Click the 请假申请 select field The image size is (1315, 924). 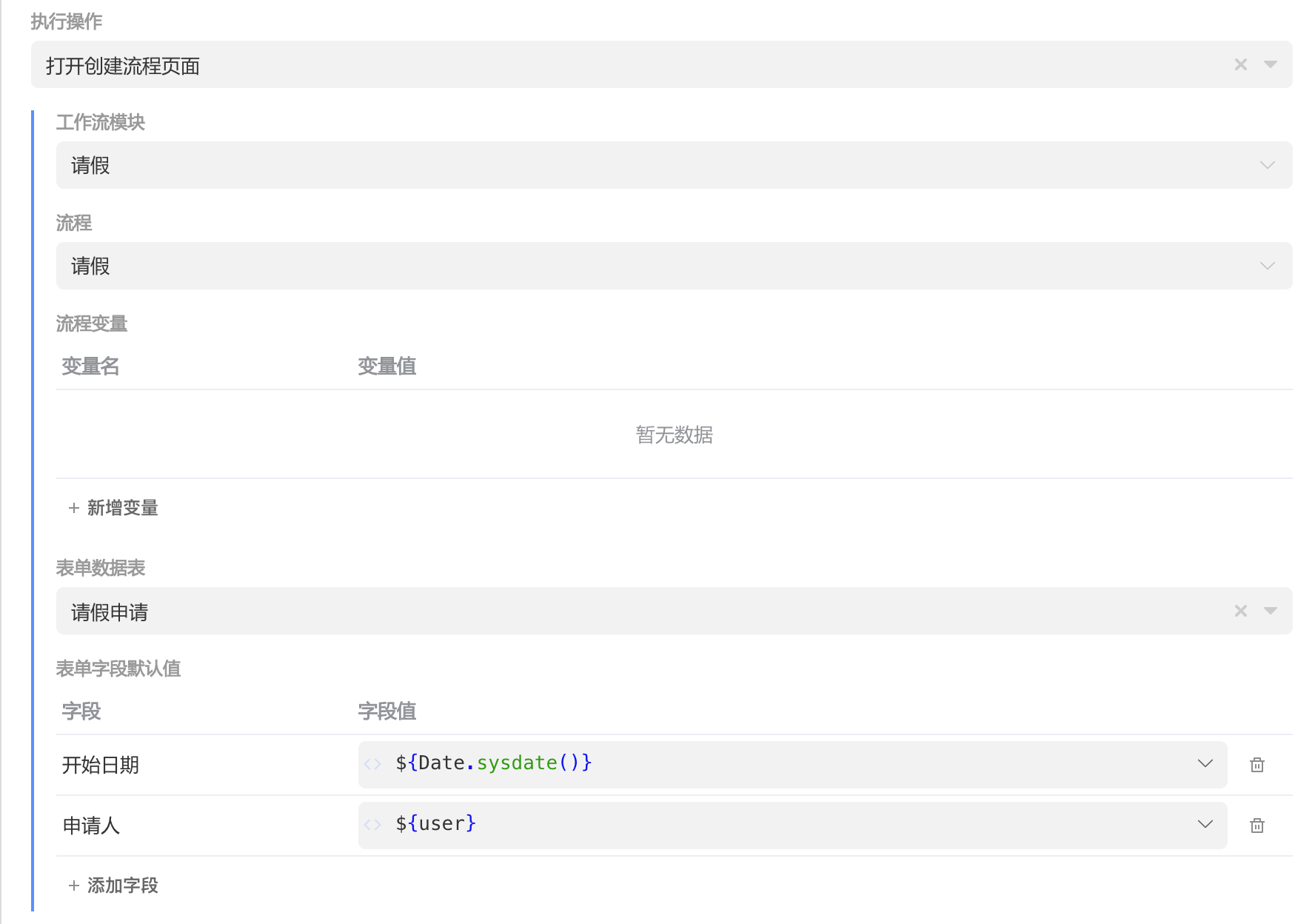click(675, 611)
